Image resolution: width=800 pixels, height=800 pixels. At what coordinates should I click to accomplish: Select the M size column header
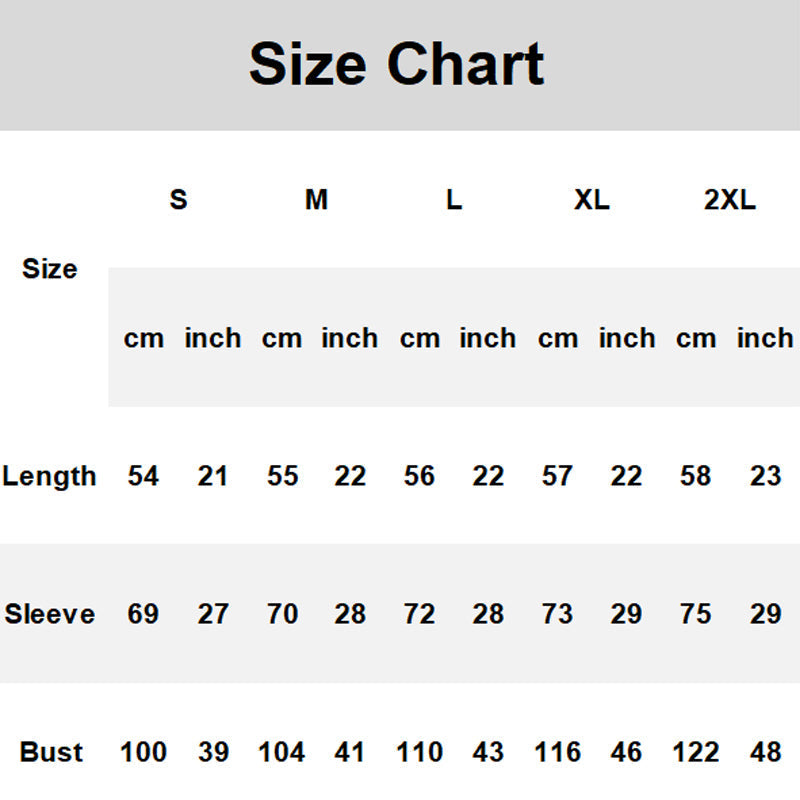tap(316, 200)
